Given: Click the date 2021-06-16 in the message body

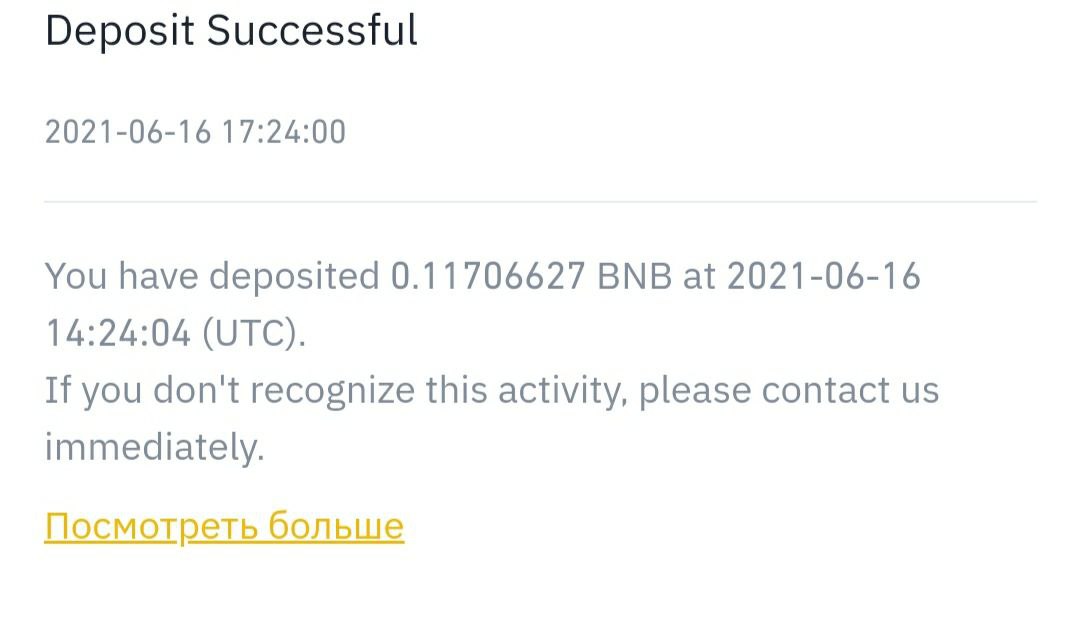Looking at the screenshot, I should (823, 276).
